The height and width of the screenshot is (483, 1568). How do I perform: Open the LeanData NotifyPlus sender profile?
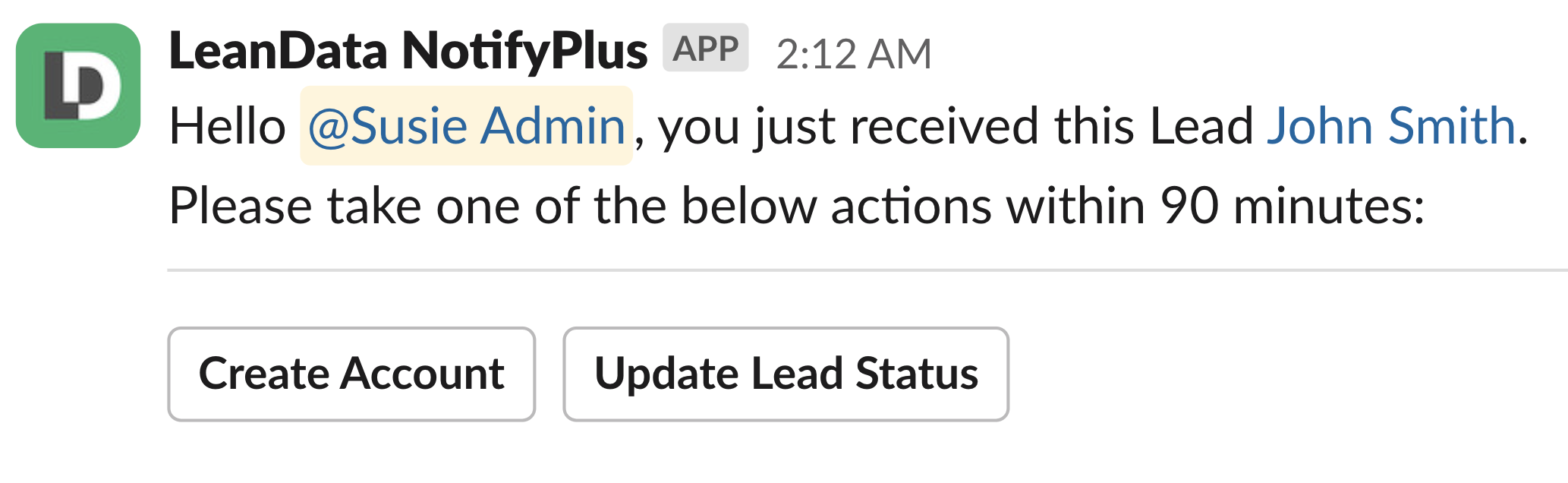tap(408, 52)
